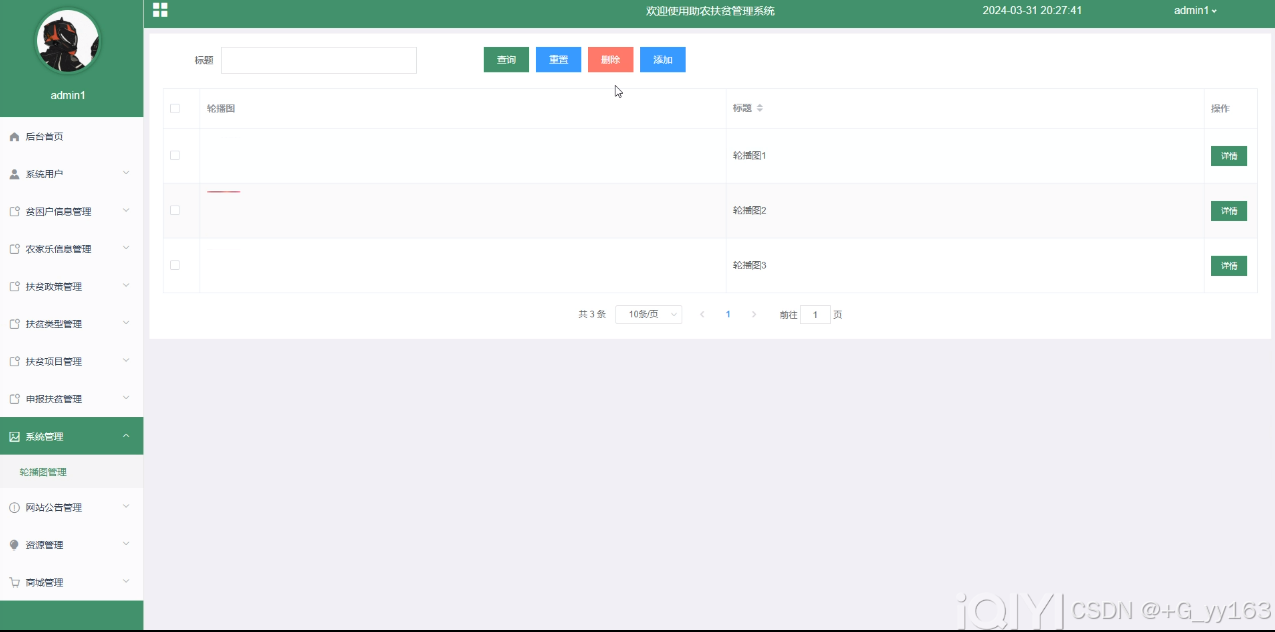Expand 扶贫项目管理 with its chevron
Image resolution: width=1275 pixels, height=632 pixels.
126,360
